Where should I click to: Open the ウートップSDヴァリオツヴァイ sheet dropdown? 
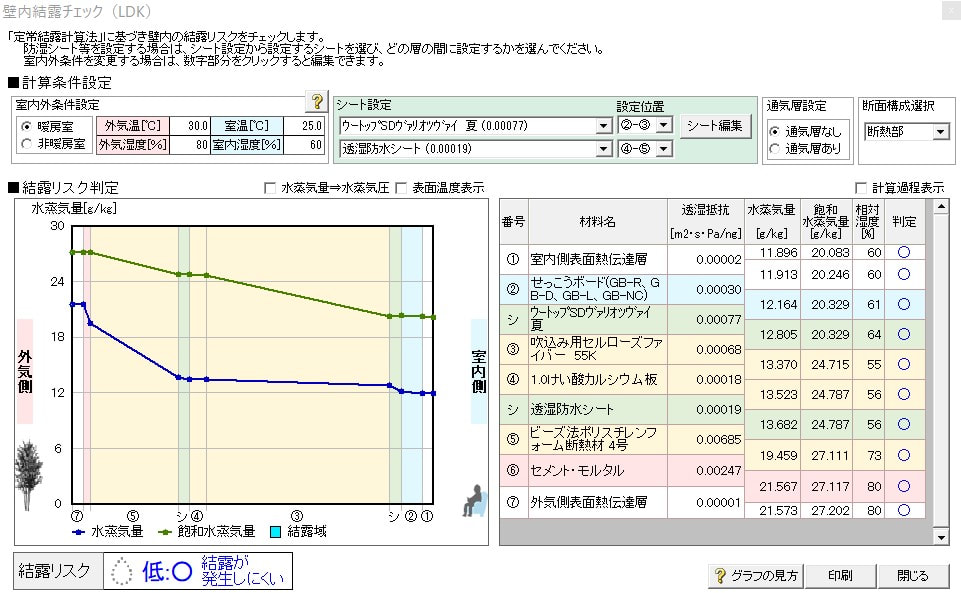pyautogui.click(x=604, y=126)
